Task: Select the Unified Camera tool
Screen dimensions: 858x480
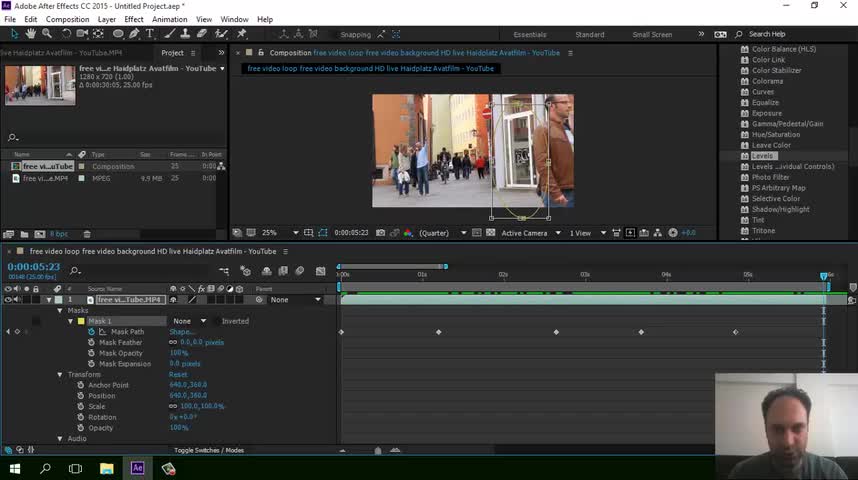Action: coord(82,34)
